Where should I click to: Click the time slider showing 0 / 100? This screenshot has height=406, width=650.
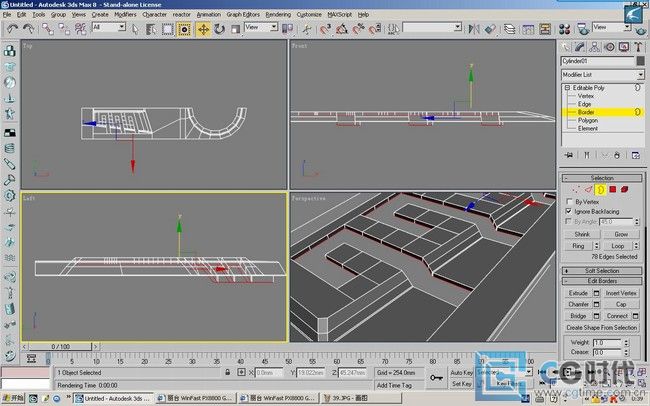coord(61,347)
